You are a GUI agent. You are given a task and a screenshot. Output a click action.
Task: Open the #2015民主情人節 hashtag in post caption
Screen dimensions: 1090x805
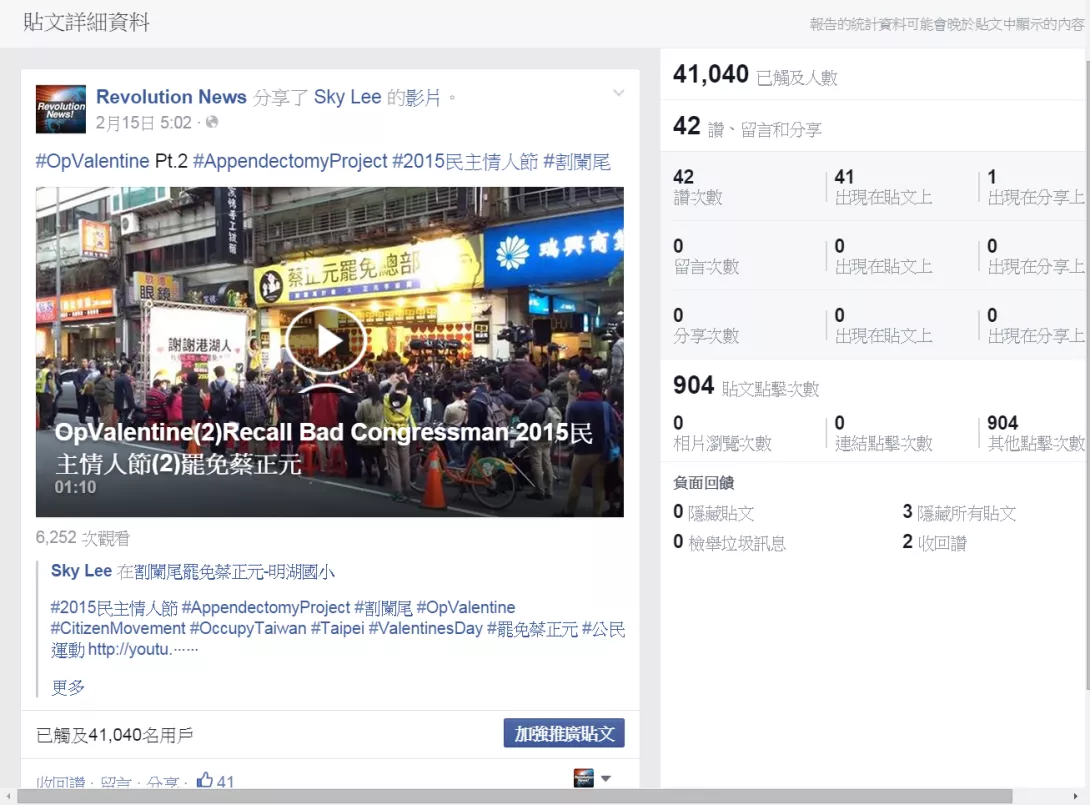point(465,161)
